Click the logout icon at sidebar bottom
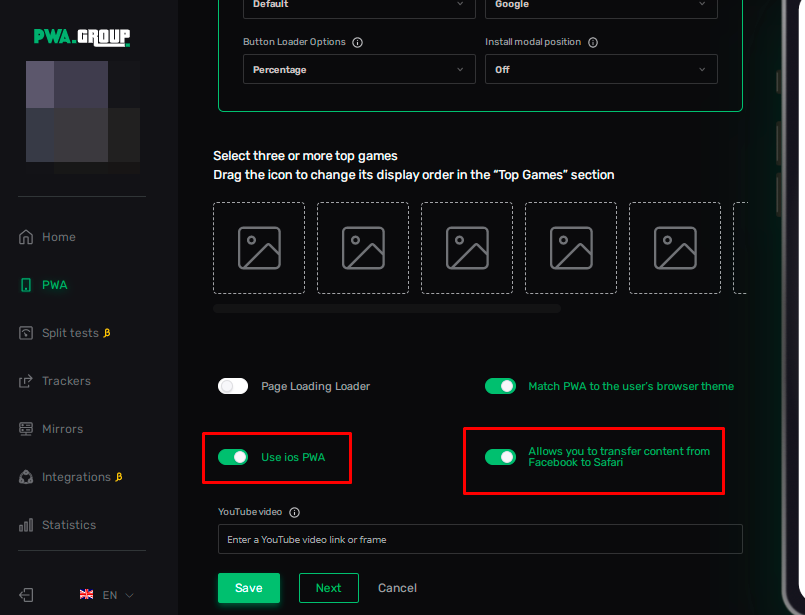Viewport: 805px width, 615px height. pyautogui.click(x=26, y=595)
